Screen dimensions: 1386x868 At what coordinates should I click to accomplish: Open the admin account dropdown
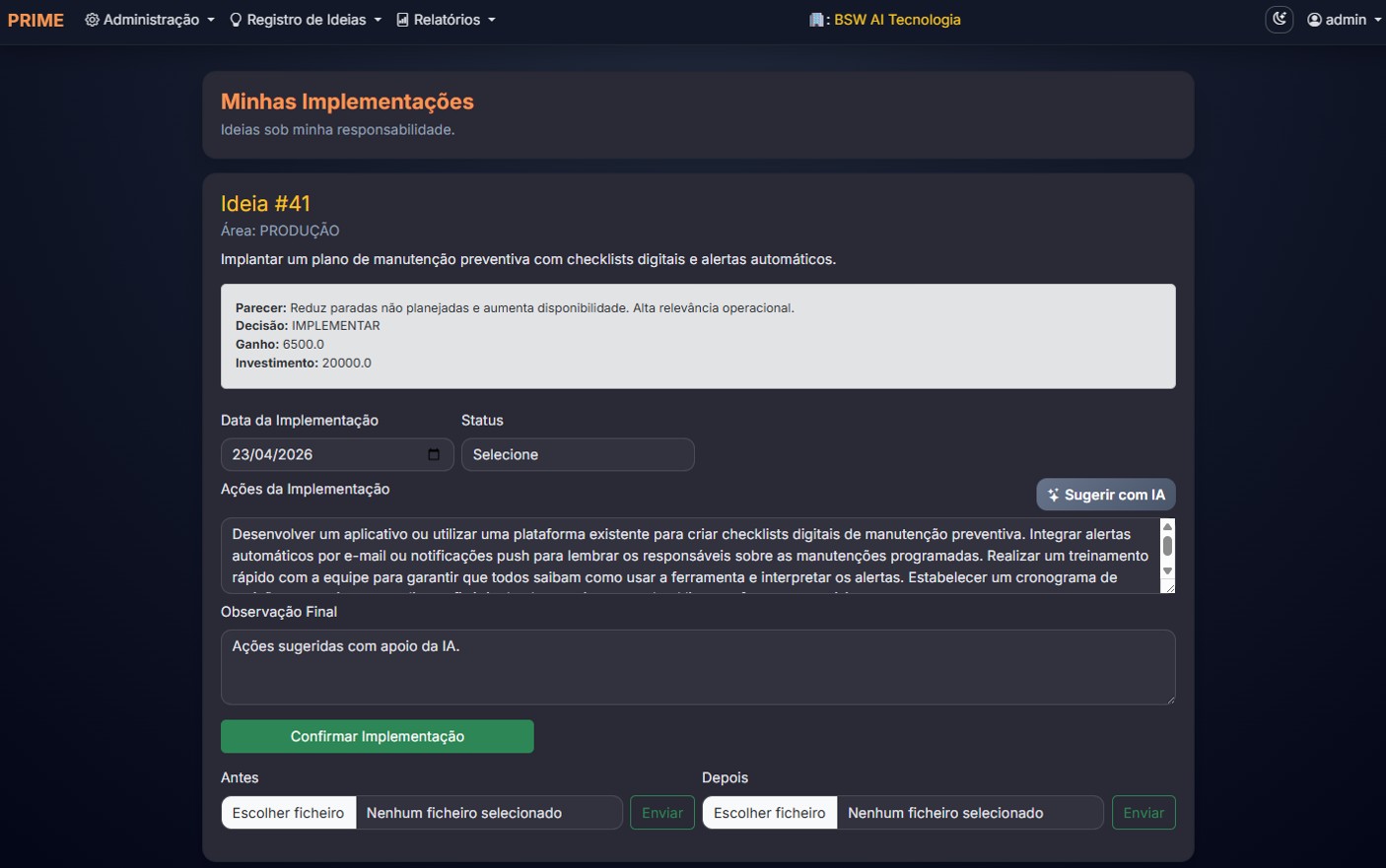coord(1345,20)
